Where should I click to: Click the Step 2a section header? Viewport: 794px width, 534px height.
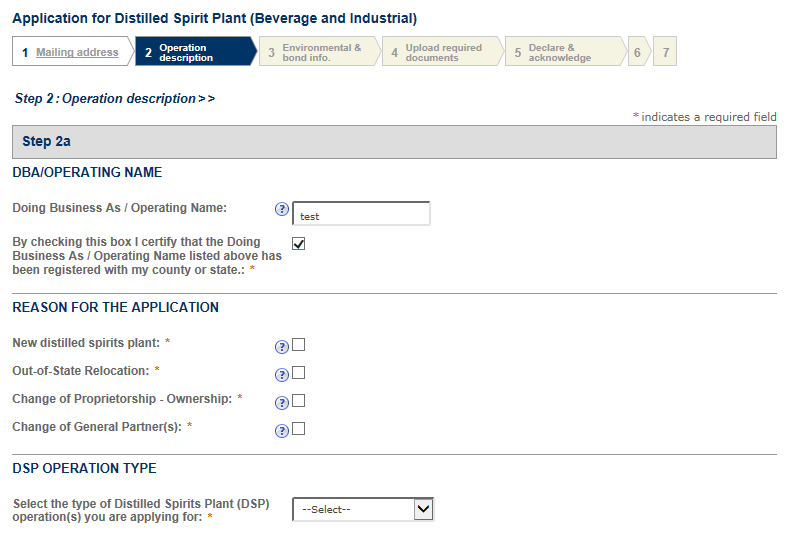[394, 142]
